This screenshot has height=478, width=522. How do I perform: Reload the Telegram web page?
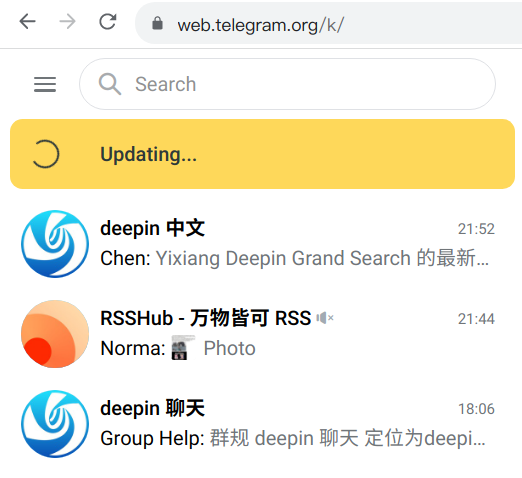(x=108, y=22)
